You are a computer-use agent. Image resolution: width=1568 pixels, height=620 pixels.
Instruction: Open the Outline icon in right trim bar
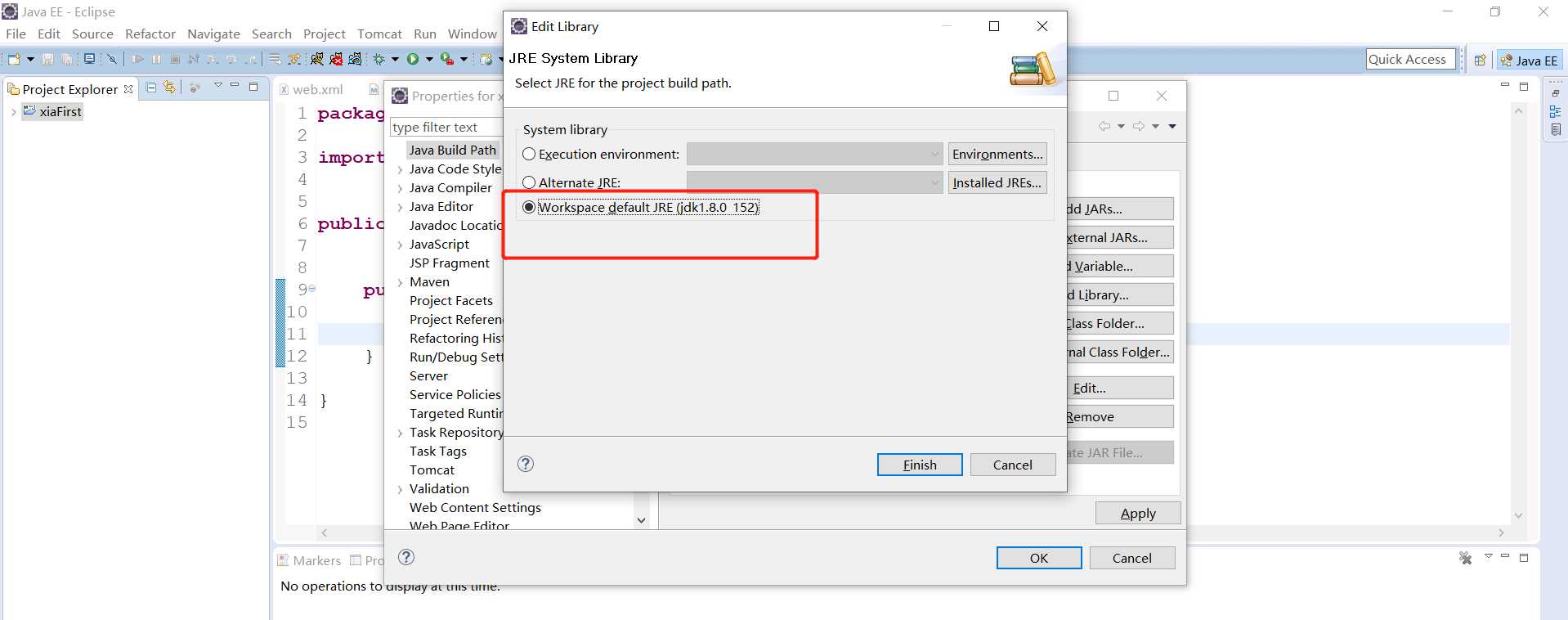(x=1556, y=112)
